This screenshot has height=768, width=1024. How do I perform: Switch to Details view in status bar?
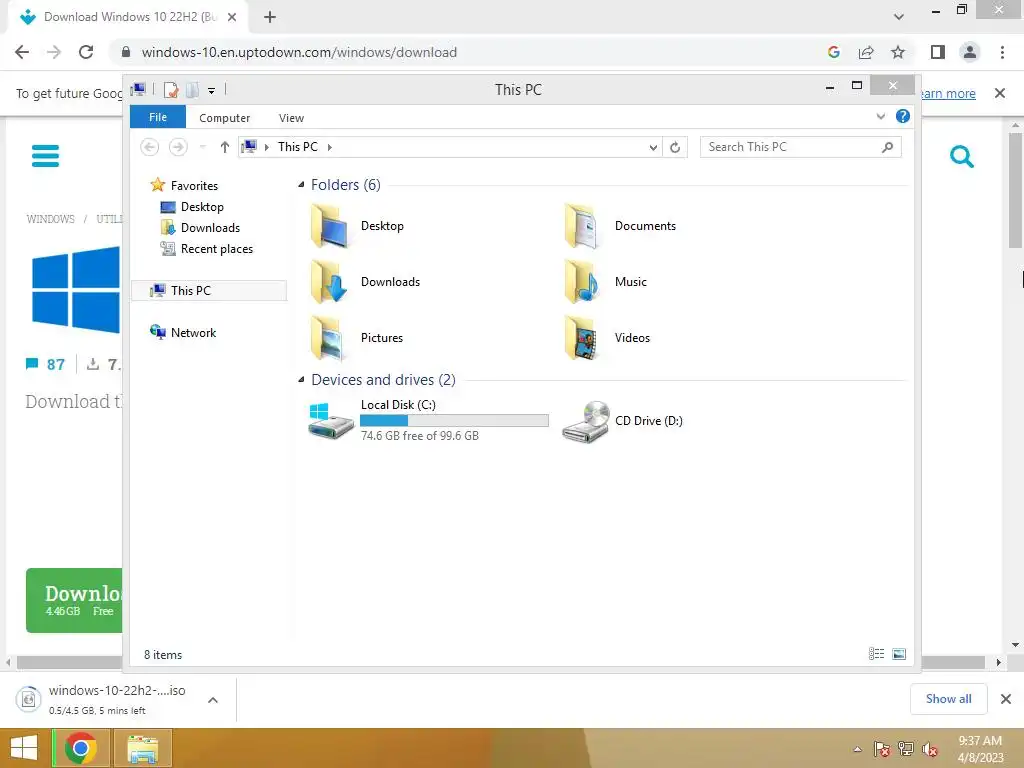[x=876, y=654]
